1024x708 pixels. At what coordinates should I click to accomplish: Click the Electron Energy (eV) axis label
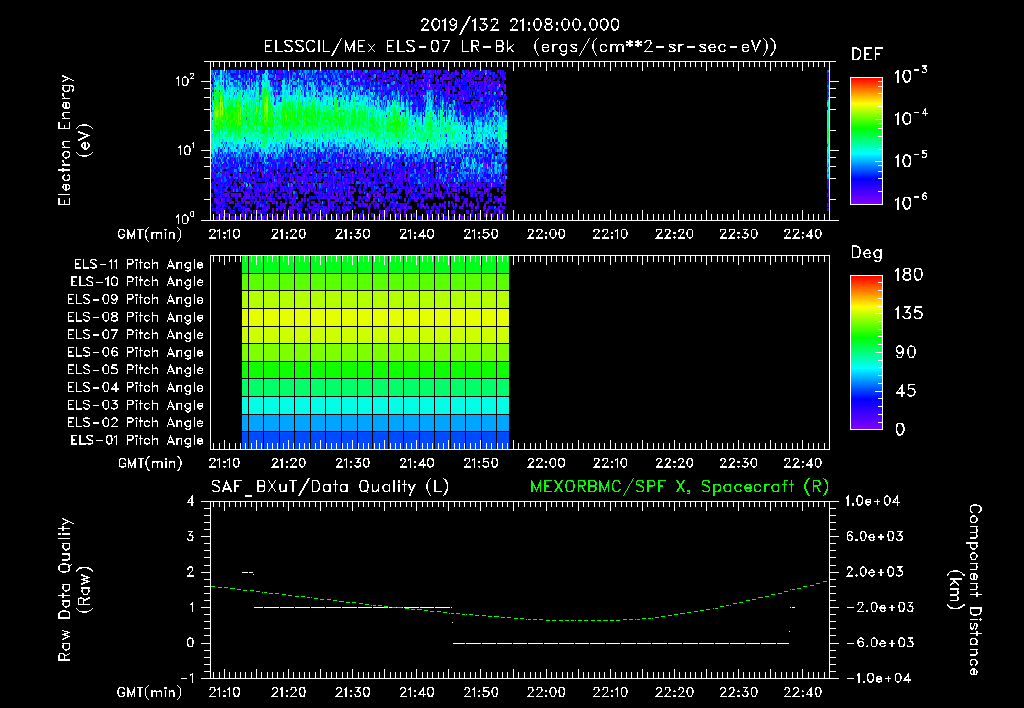coord(74,140)
